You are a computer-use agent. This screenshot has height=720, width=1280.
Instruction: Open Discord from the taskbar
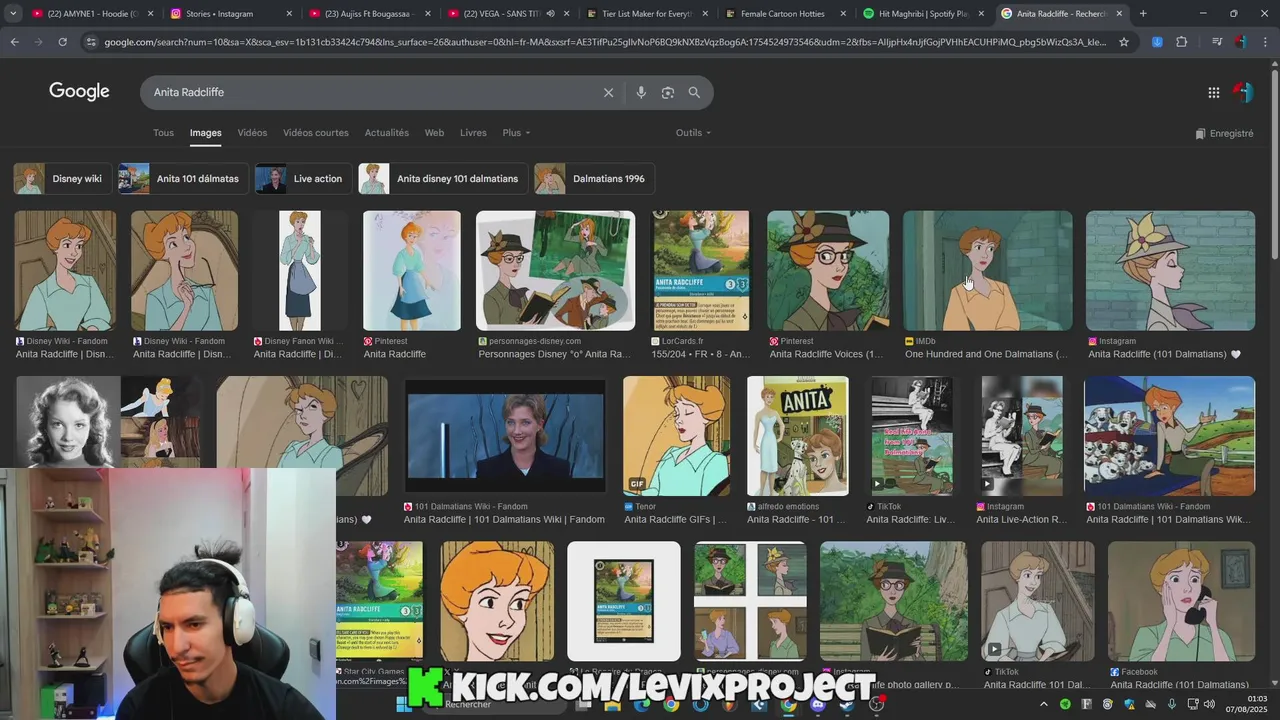point(817,704)
